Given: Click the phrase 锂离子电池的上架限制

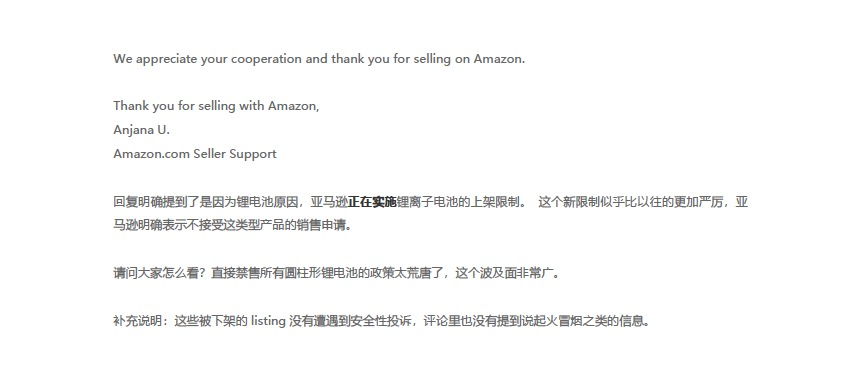Looking at the screenshot, I should 457,202.
